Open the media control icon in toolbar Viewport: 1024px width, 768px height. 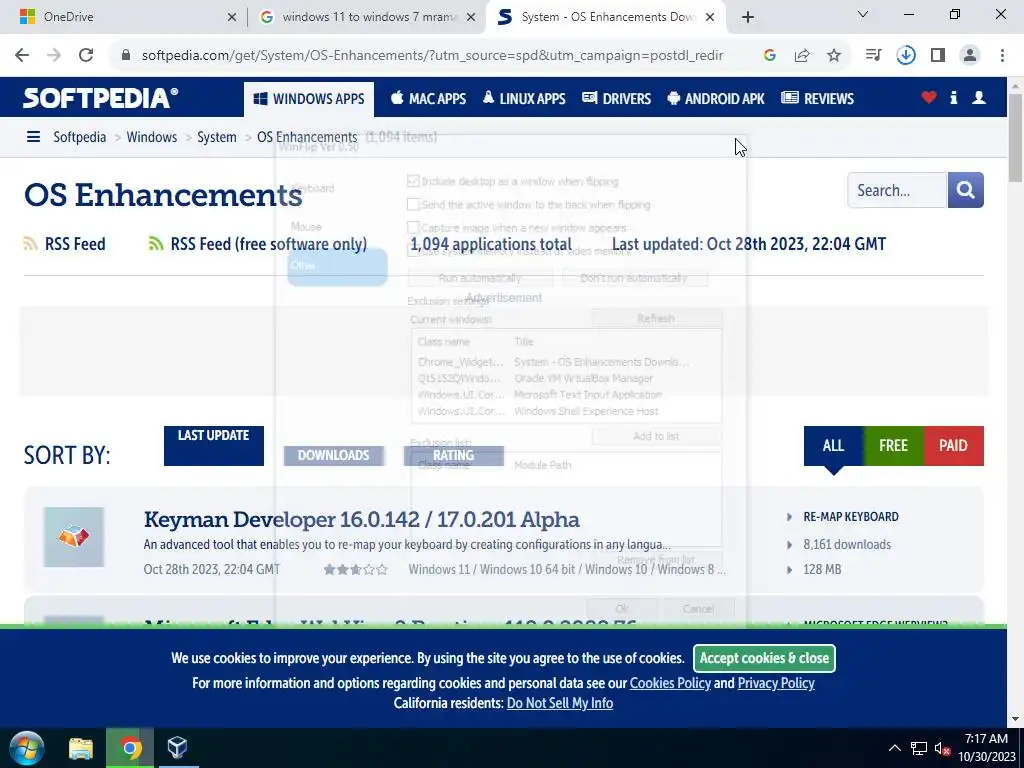point(873,56)
